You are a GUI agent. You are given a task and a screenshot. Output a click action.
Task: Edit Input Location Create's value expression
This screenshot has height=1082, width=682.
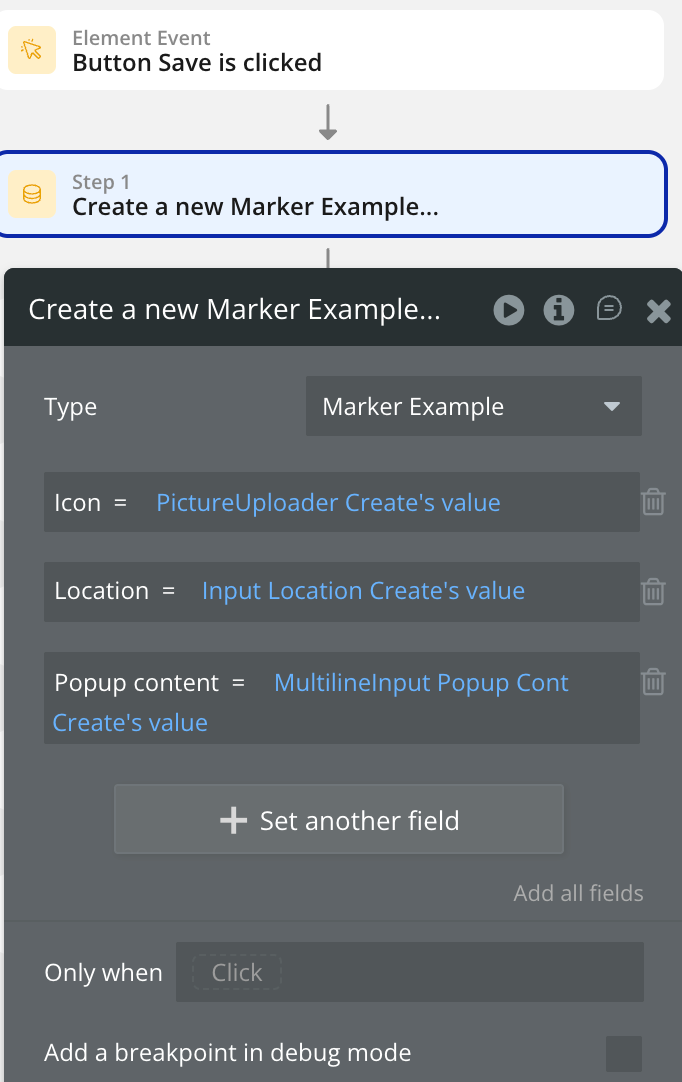click(363, 591)
